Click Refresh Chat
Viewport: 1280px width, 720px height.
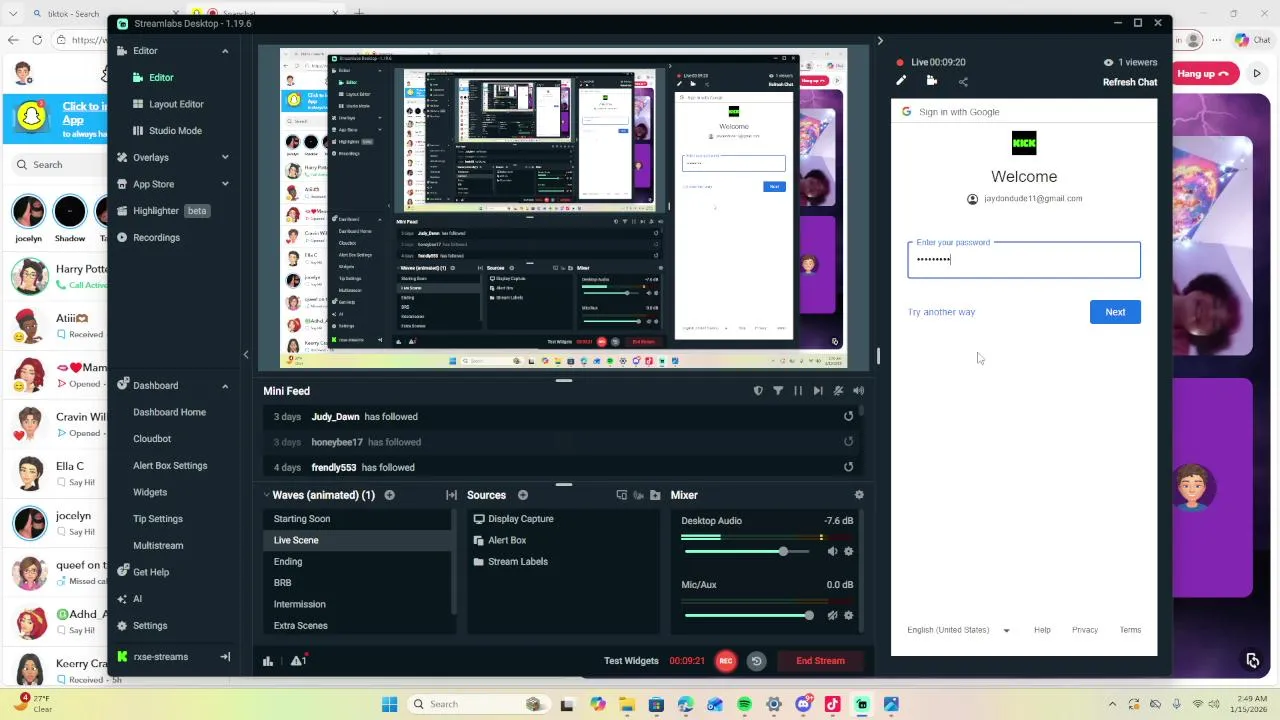point(1130,82)
